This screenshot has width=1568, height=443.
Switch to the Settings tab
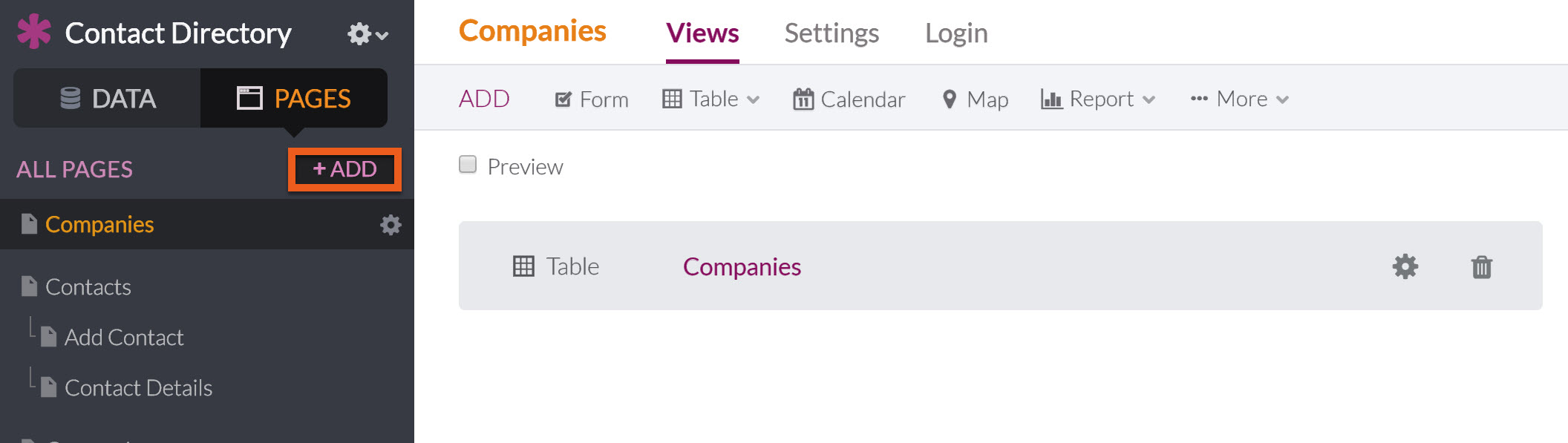coord(832,33)
